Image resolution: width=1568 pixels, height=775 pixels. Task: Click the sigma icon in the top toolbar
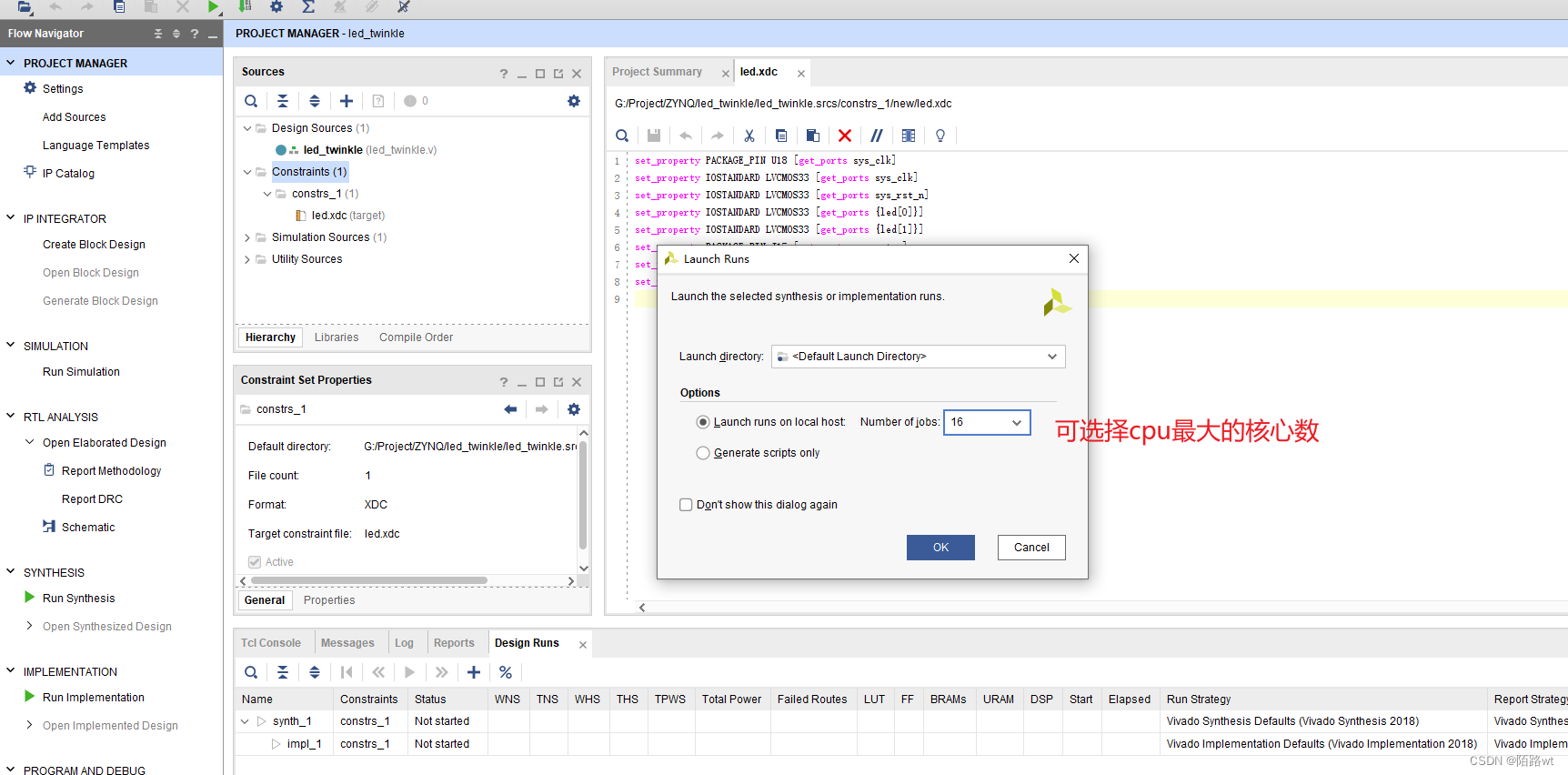308,6
